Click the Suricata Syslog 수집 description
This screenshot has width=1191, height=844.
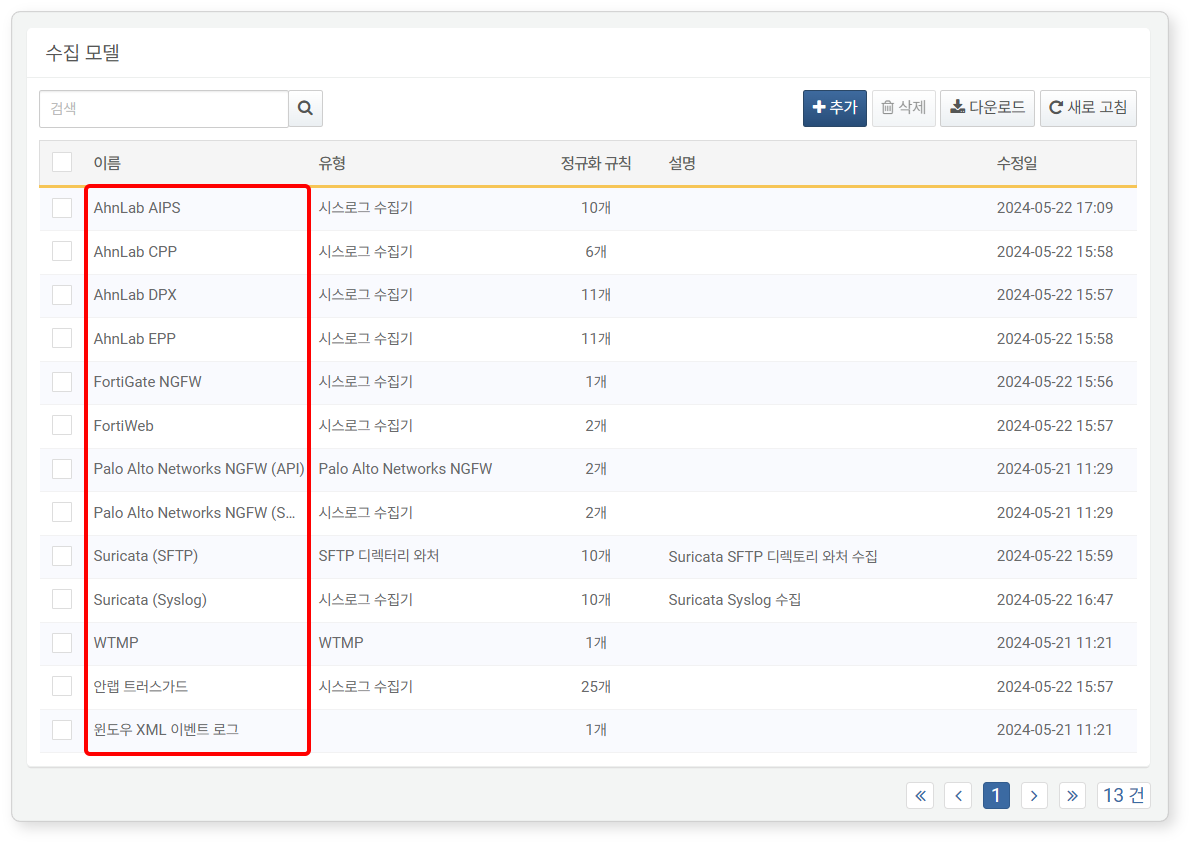pyautogui.click(x=735, y=600)
